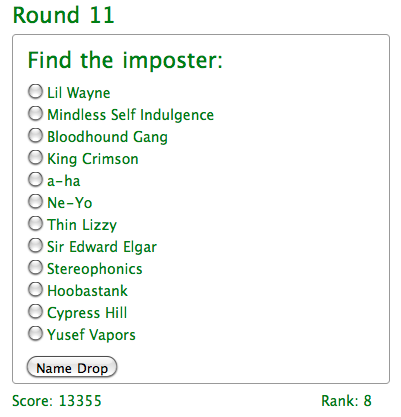Select the Yusef Vapors radio button
401x417 pixels.
pyautogui.click(x=35, y=334)
